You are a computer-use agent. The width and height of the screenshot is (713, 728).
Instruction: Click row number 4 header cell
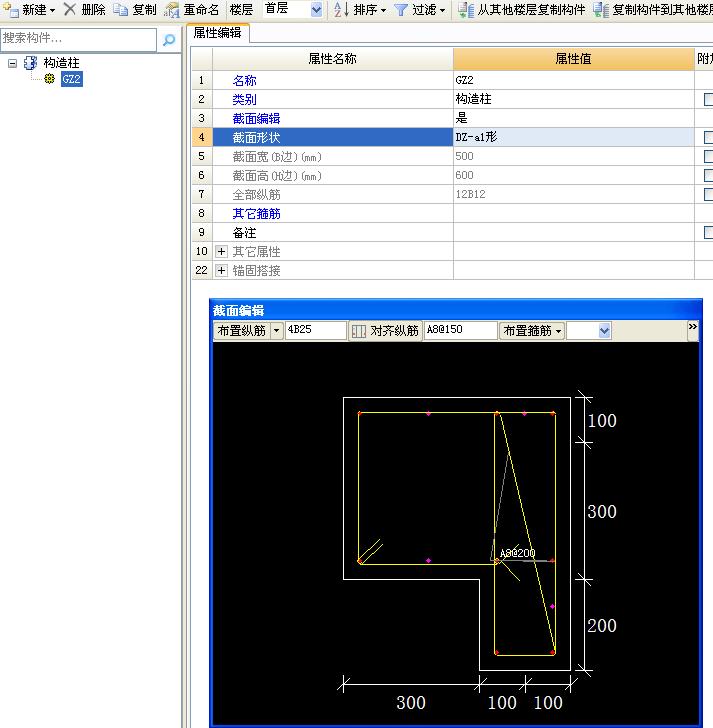[202, 137]
